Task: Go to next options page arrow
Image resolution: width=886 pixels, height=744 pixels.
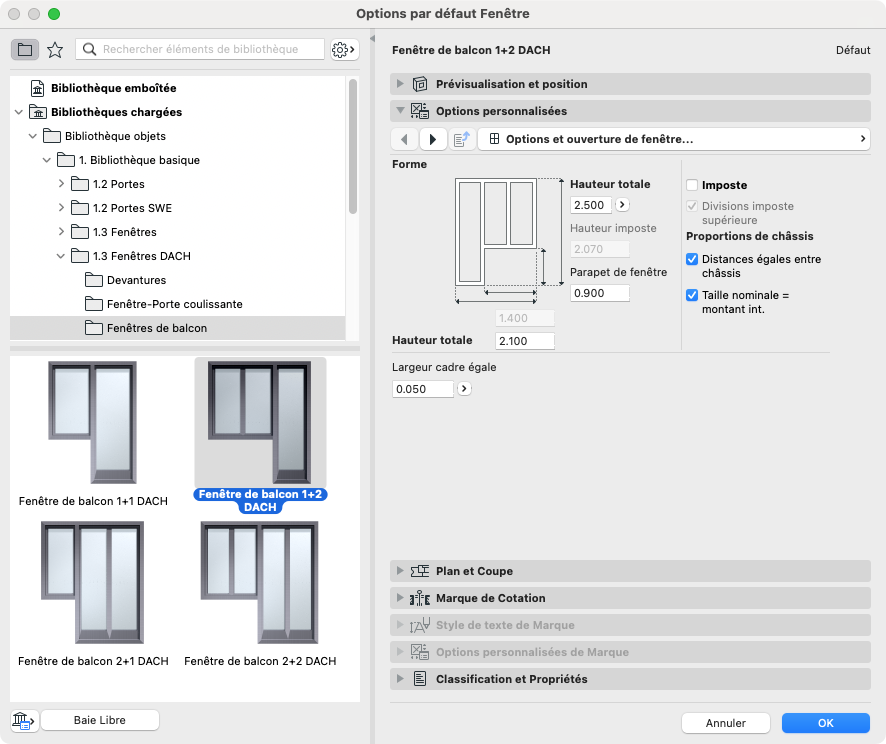Action: [x=433, y=139]
